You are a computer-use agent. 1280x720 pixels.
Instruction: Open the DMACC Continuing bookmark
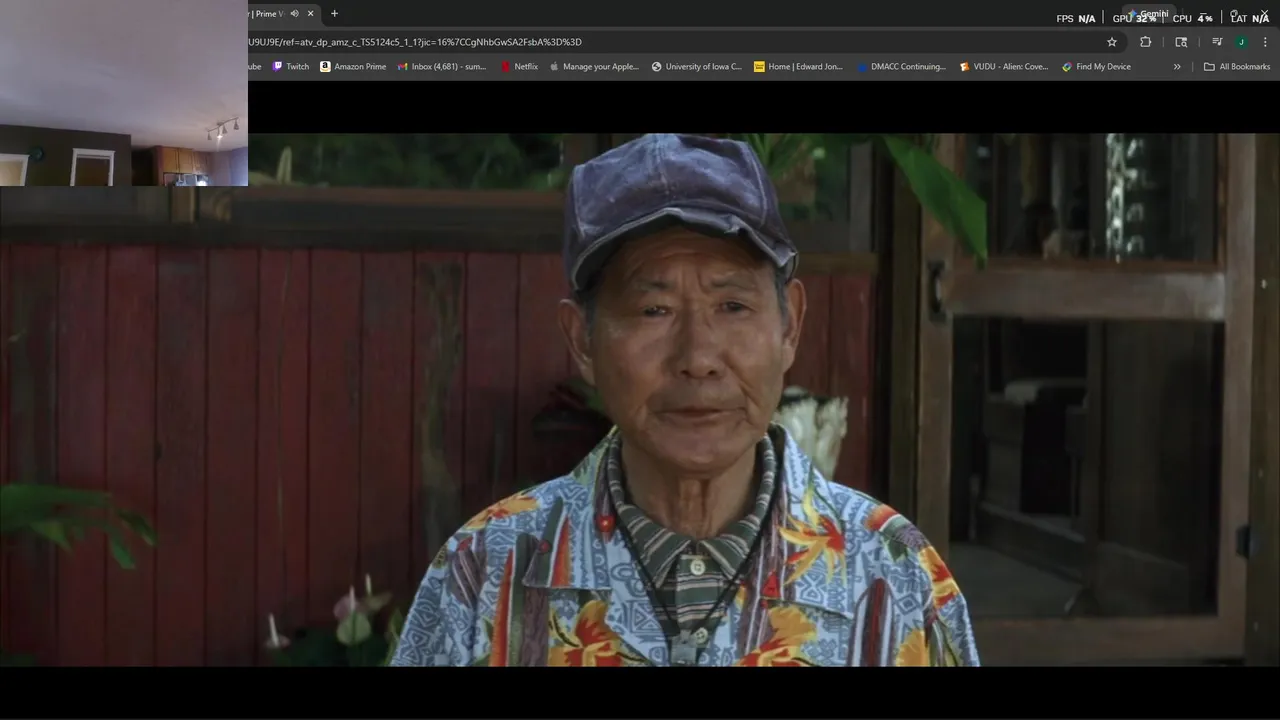click(x=901, y=67)
